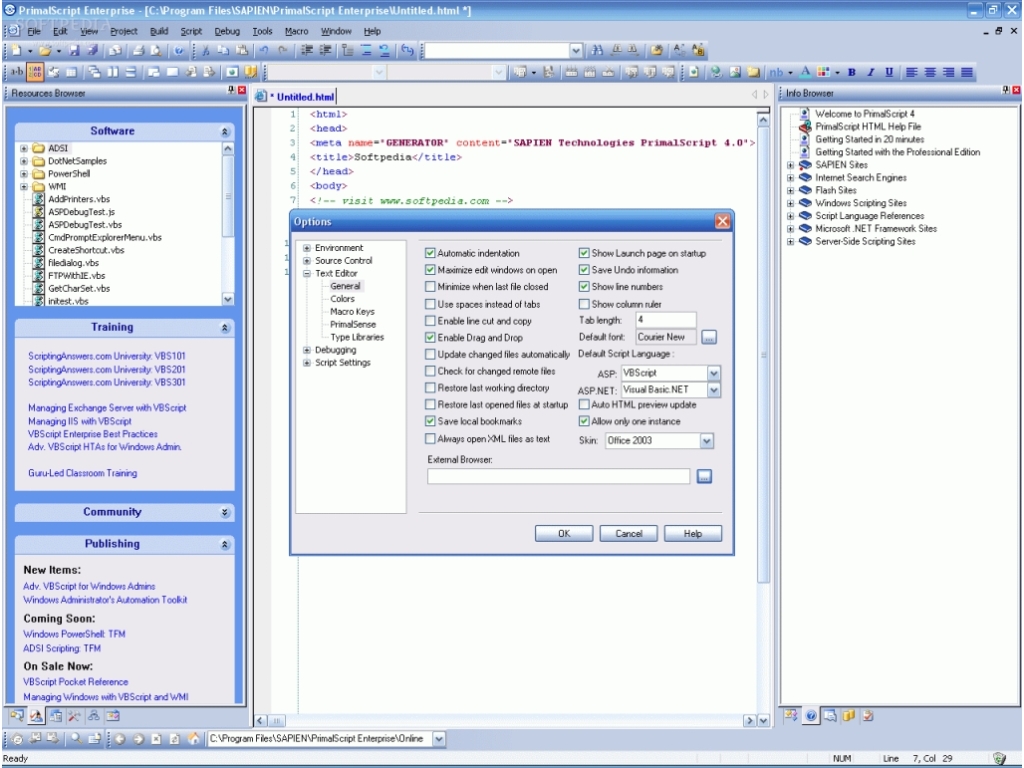Pin the Resources Browser panel
This screenshot has width=1024, height=768.
tap(231, 90)
